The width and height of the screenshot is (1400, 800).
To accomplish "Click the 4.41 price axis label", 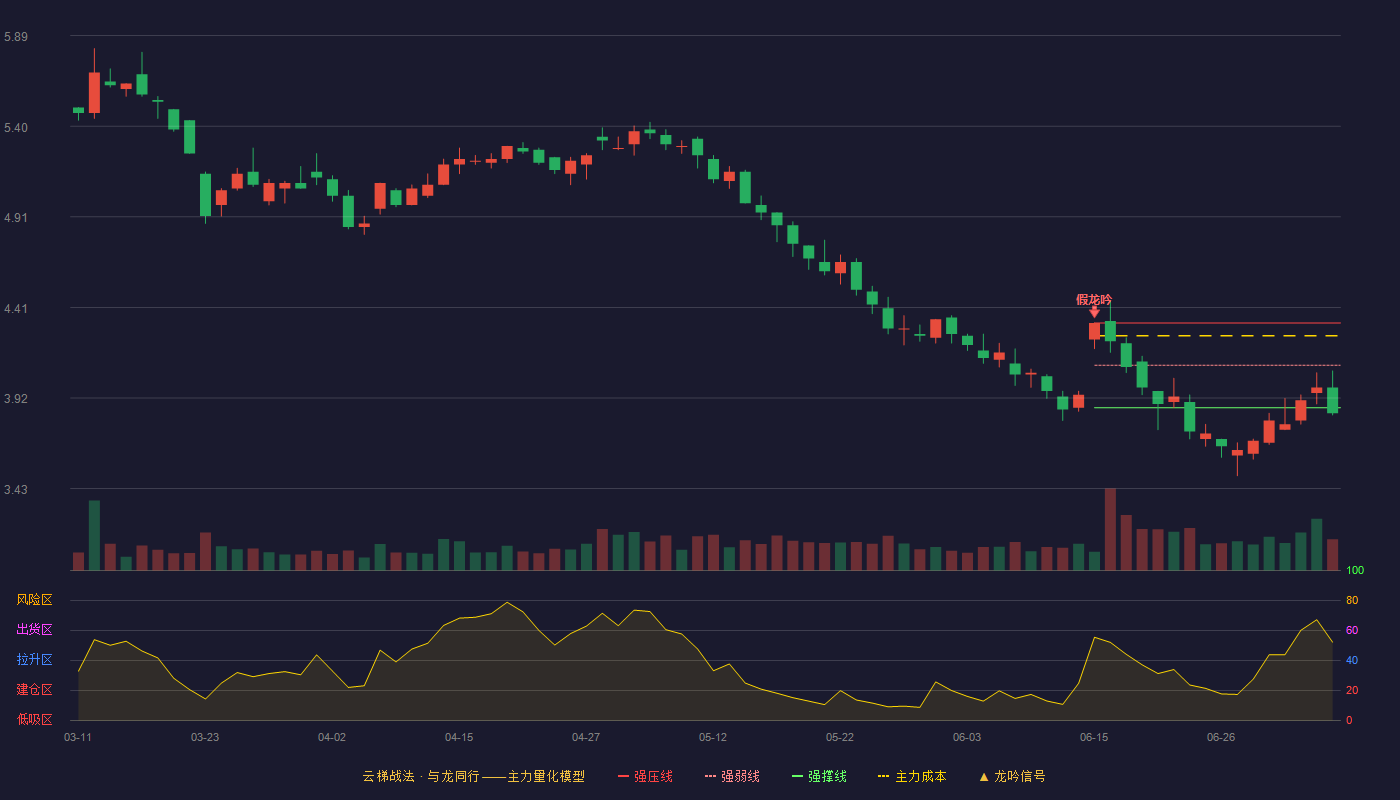I will click(16, 309).
